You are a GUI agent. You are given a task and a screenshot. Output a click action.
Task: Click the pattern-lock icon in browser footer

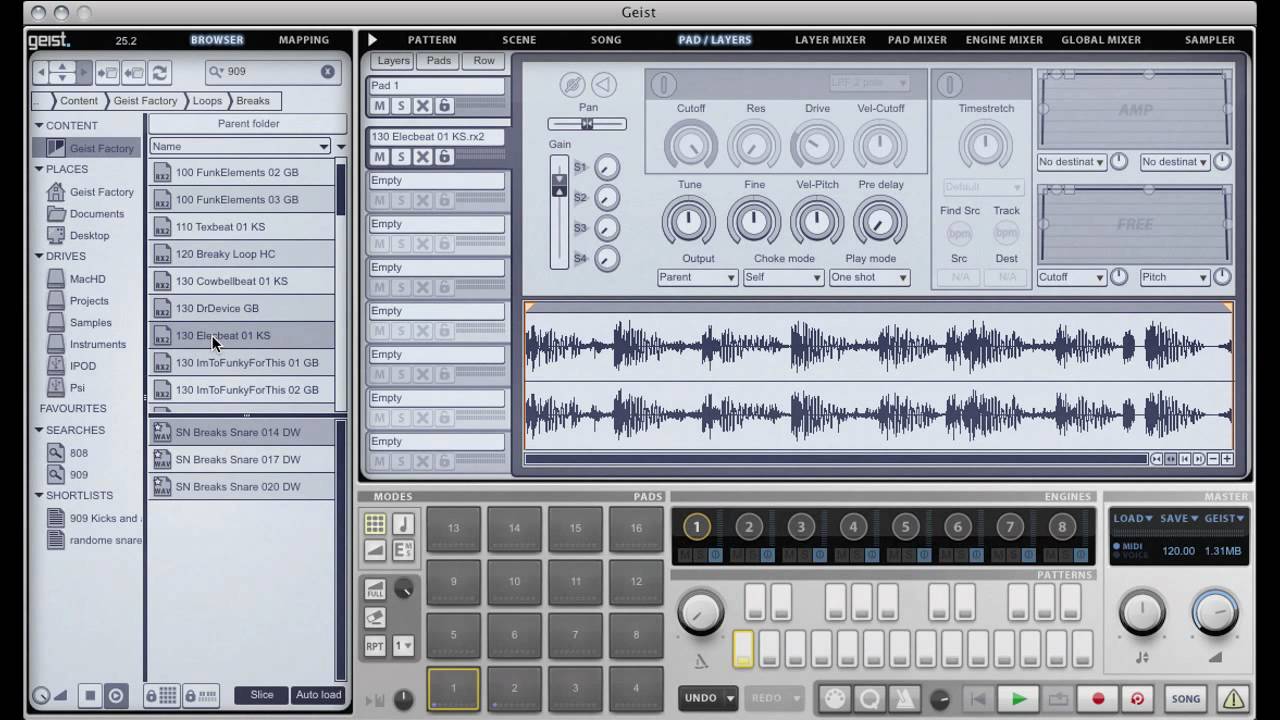point(202,695)
